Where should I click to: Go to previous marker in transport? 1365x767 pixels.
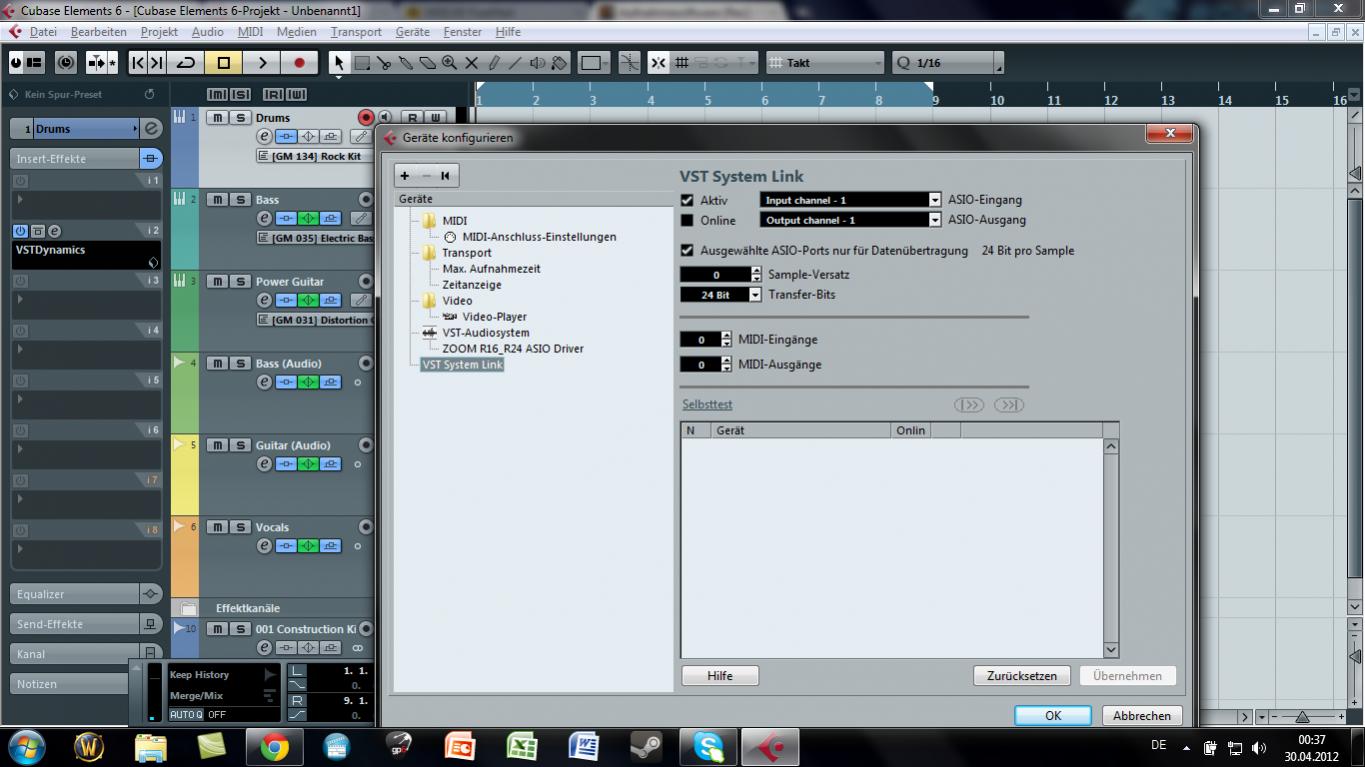tap(139, 63)
